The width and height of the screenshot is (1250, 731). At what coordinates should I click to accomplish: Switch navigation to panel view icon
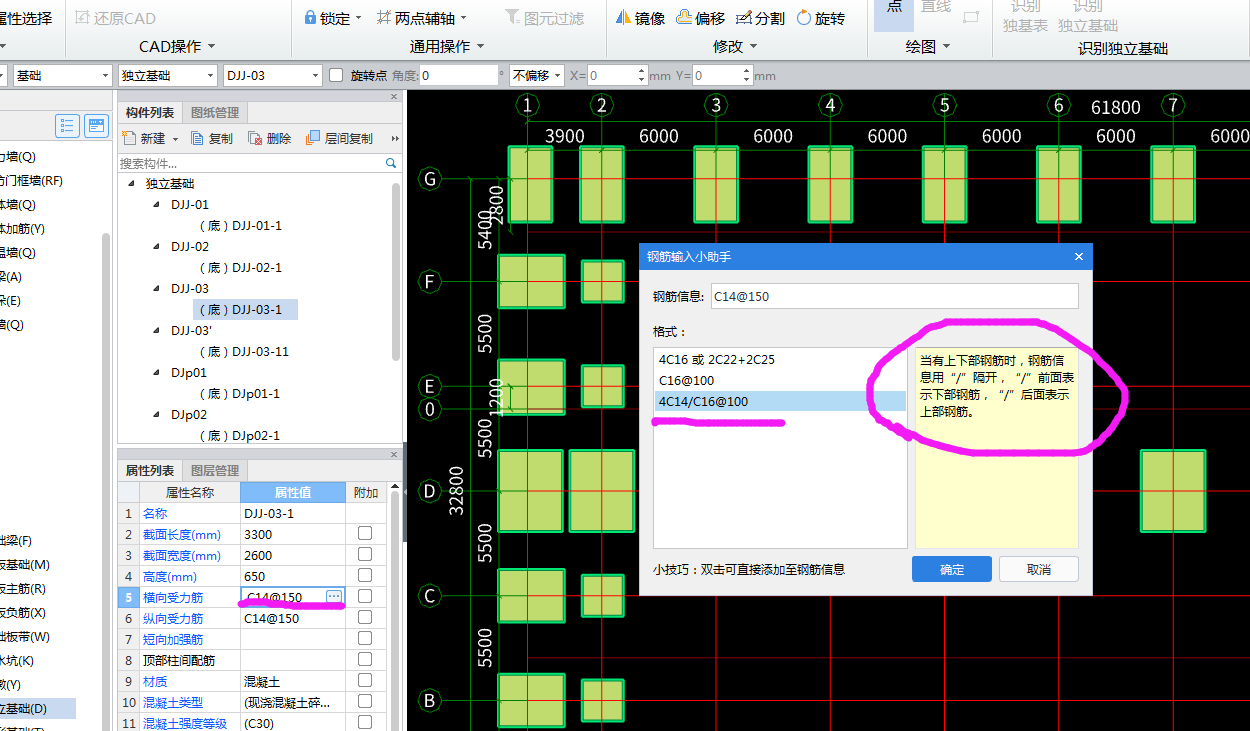[97, 125]
